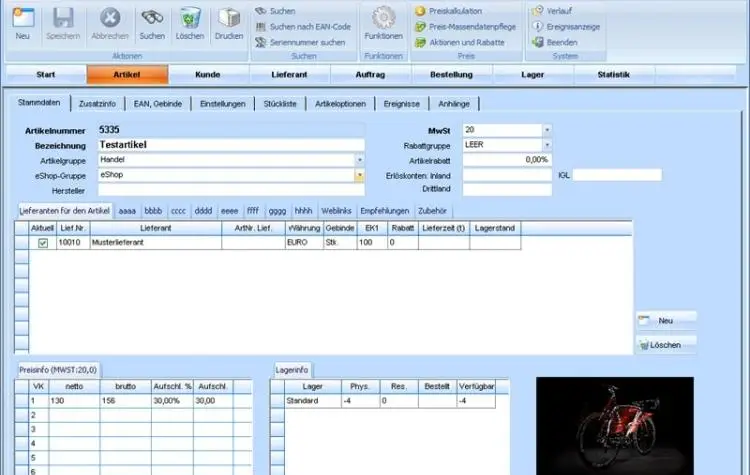Click the Drucken printer icon

229,18
